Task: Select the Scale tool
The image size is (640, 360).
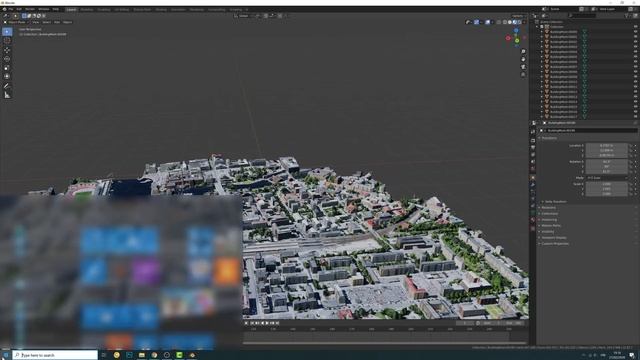Action: [7, 68]
